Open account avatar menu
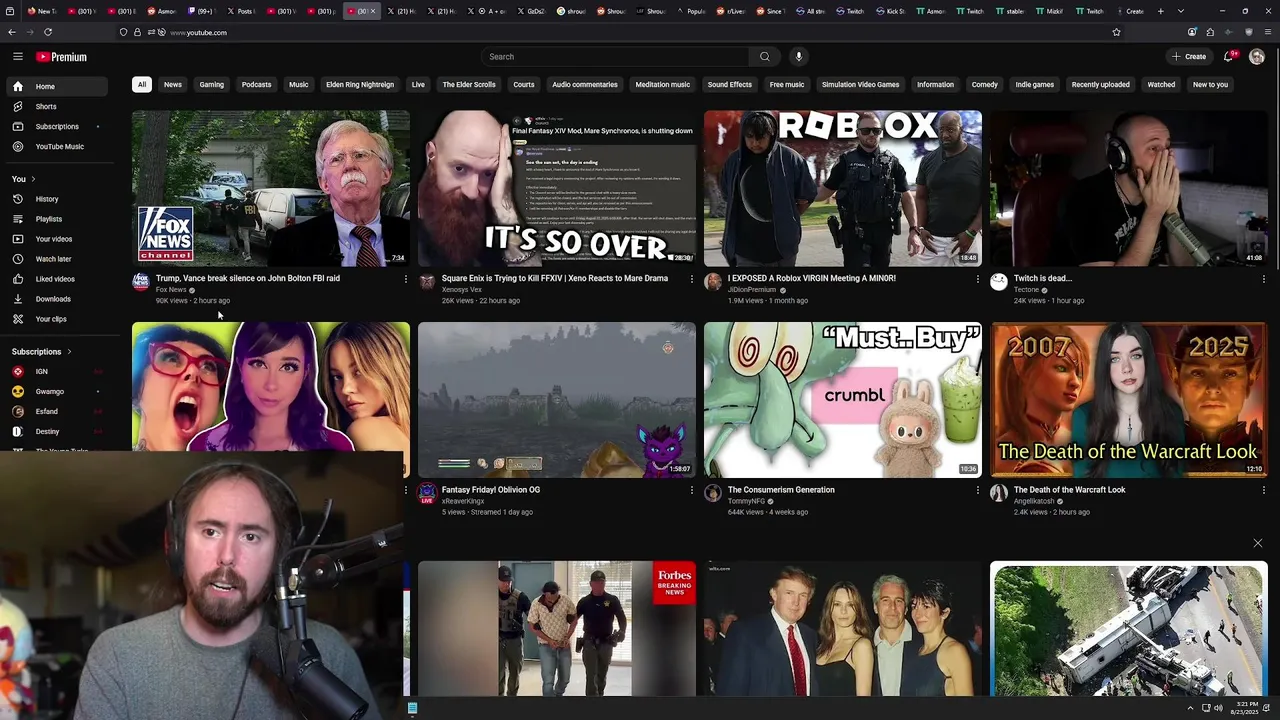This screenshot has width=1280, height=720. pyautogui.click(x=1257, y=57)
